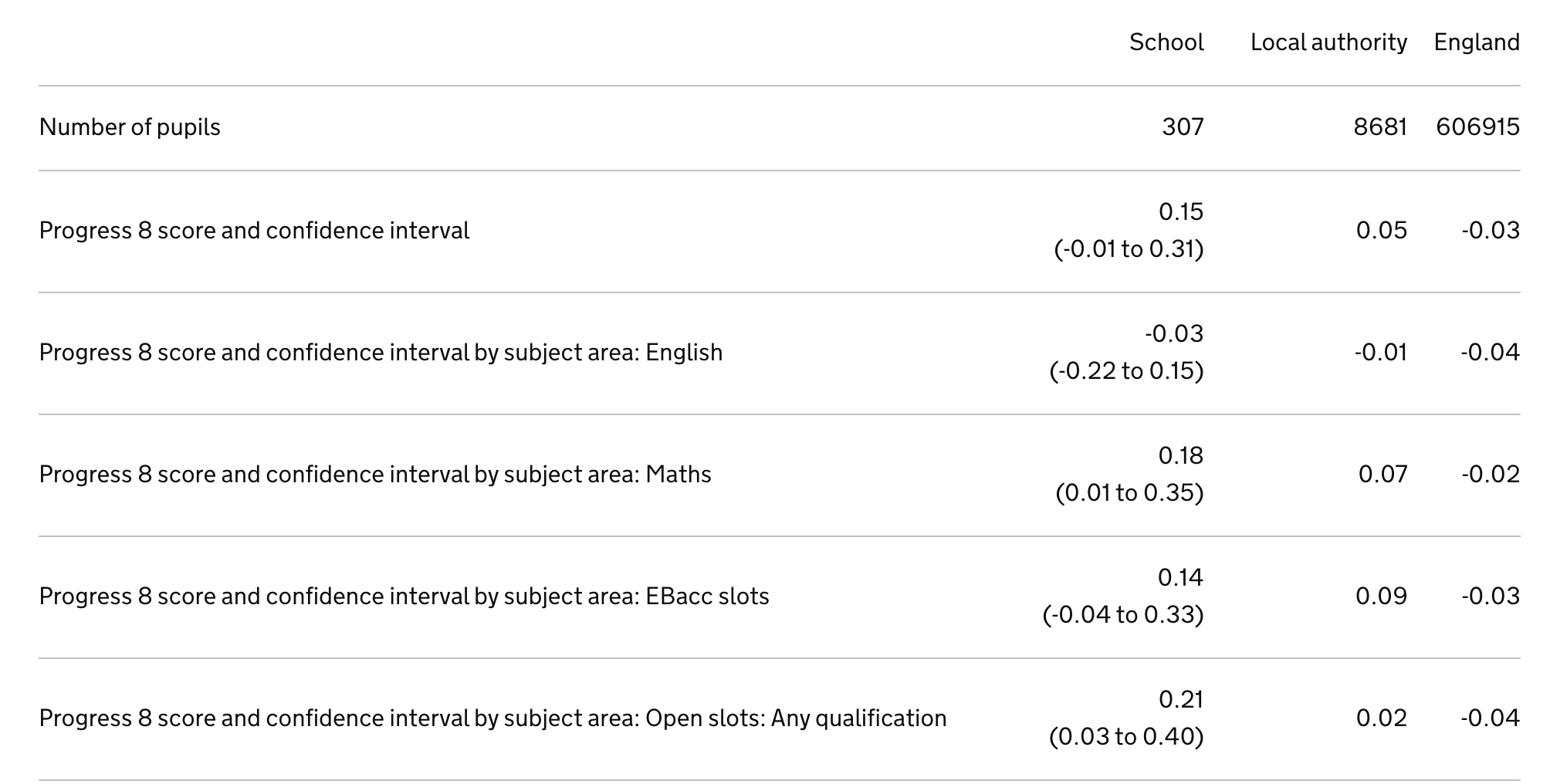The height and width of the screenshot is (784, 1550).
Task: Click local authority EBacc score 0.09
Action: [x=1381, y=596]
